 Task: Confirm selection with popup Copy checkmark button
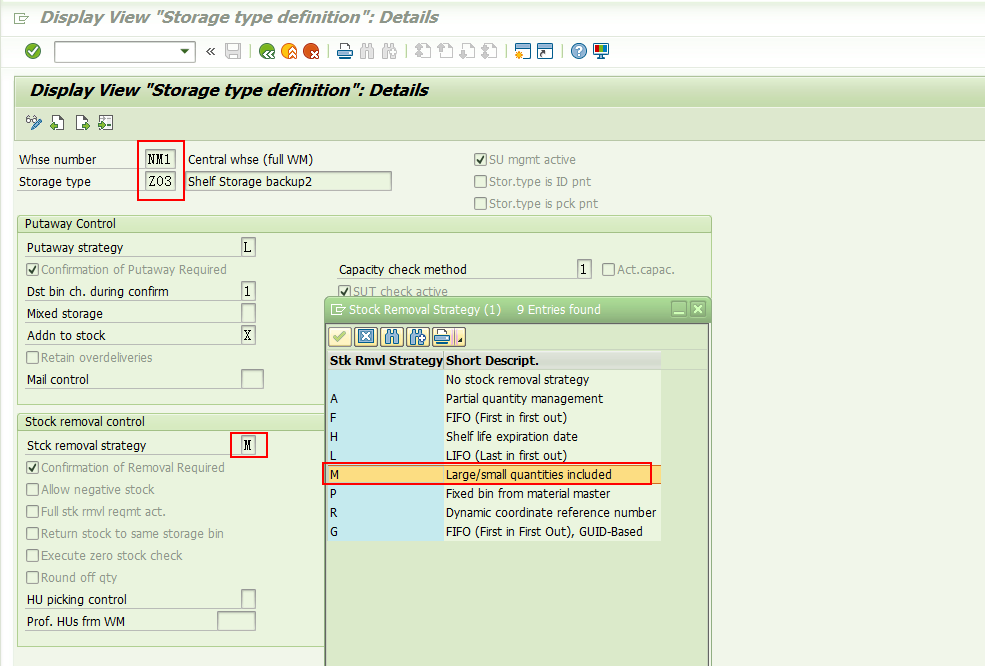click(x=340, y=337)
